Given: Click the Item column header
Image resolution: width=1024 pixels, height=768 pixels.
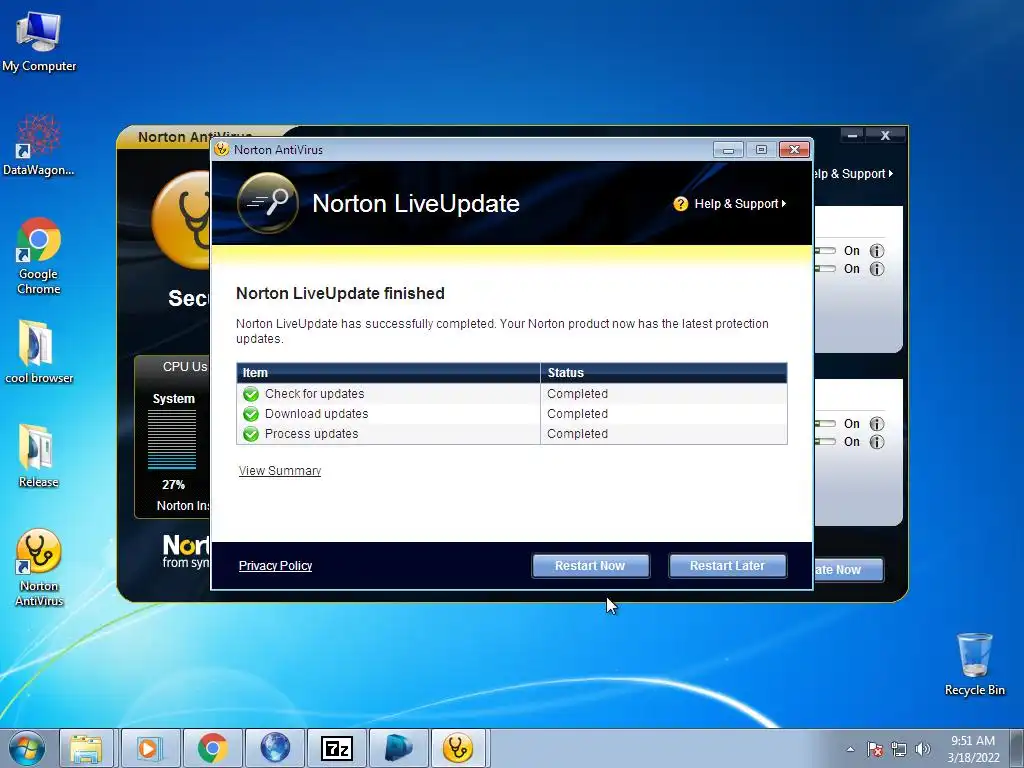Looking at the screenshot, I should pos(388,373).
